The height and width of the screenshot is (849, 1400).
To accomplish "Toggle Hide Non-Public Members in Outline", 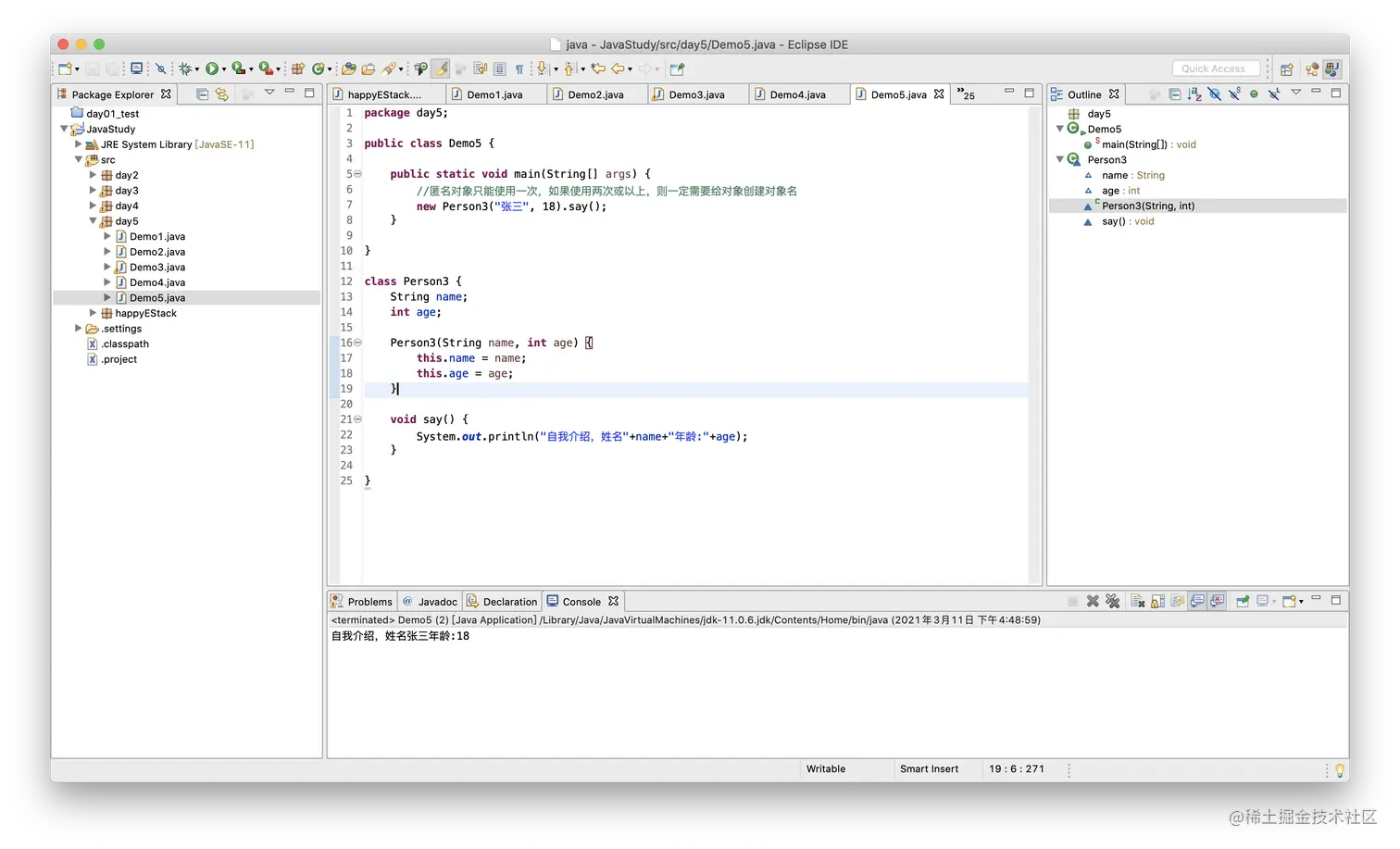I will [x=1254, y=94].
